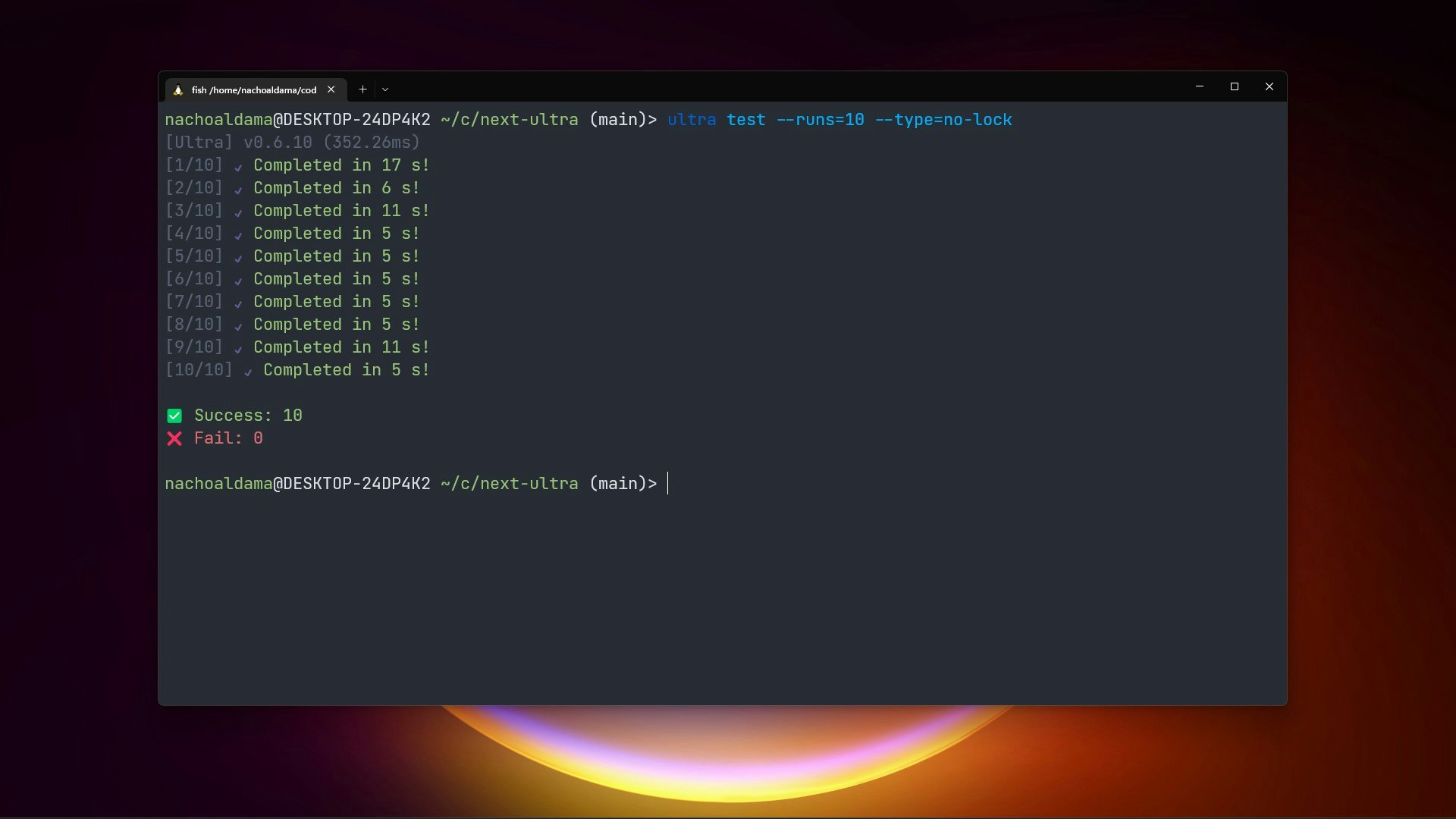Click the '--runs=10' argument text
This screenshot has height=819, width=1456.
(820, 120)
